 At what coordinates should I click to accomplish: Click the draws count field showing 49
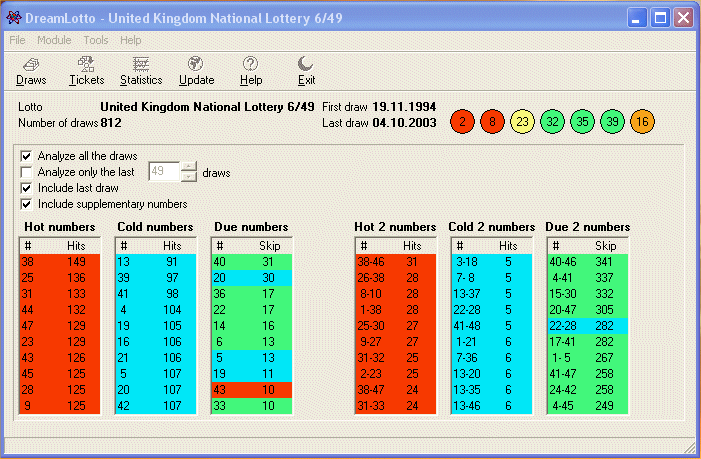(164, 171)
